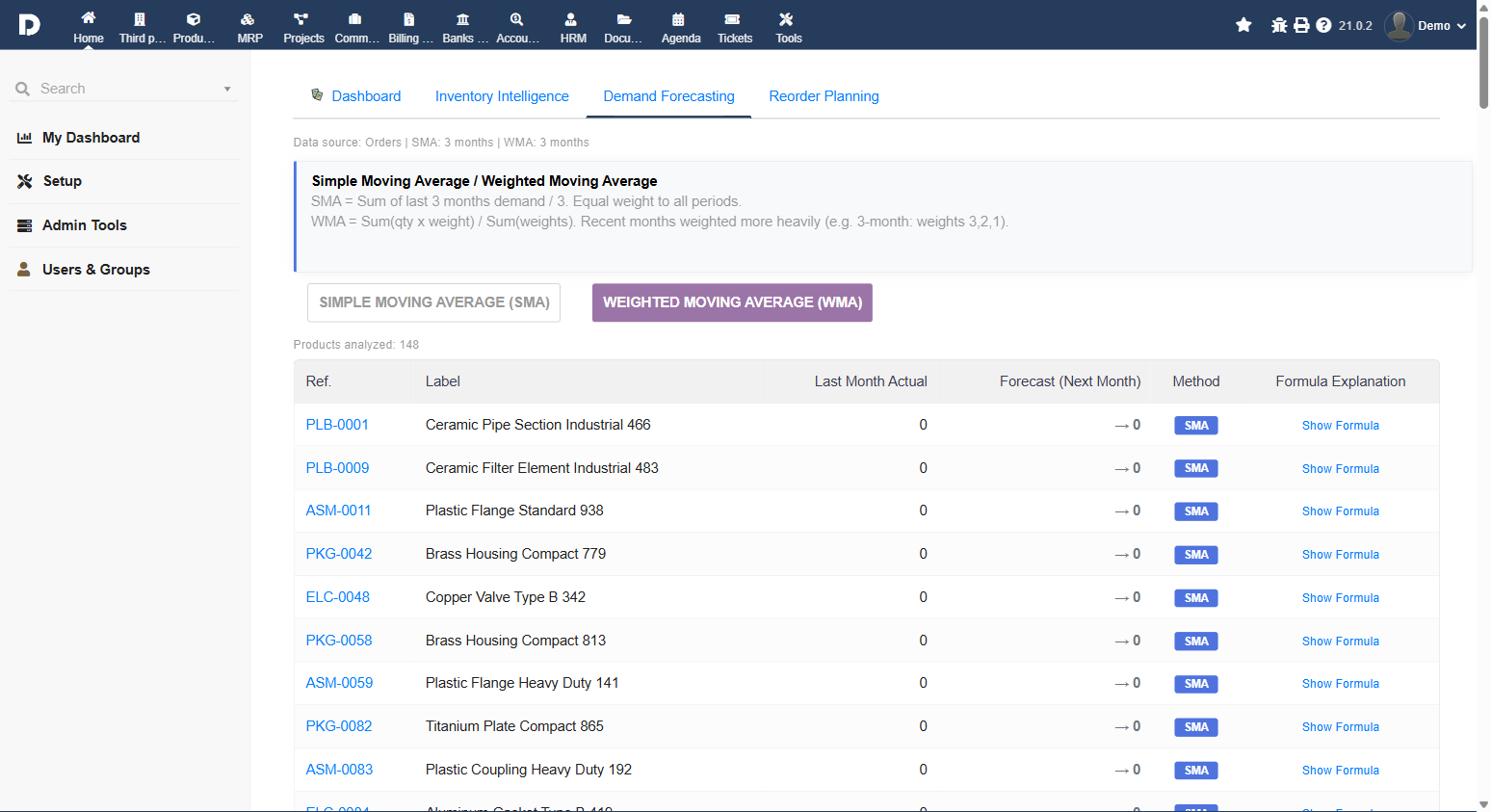Open the help question mark icon
This screenshot has width=1491, height=812.
click(1323, 25)
